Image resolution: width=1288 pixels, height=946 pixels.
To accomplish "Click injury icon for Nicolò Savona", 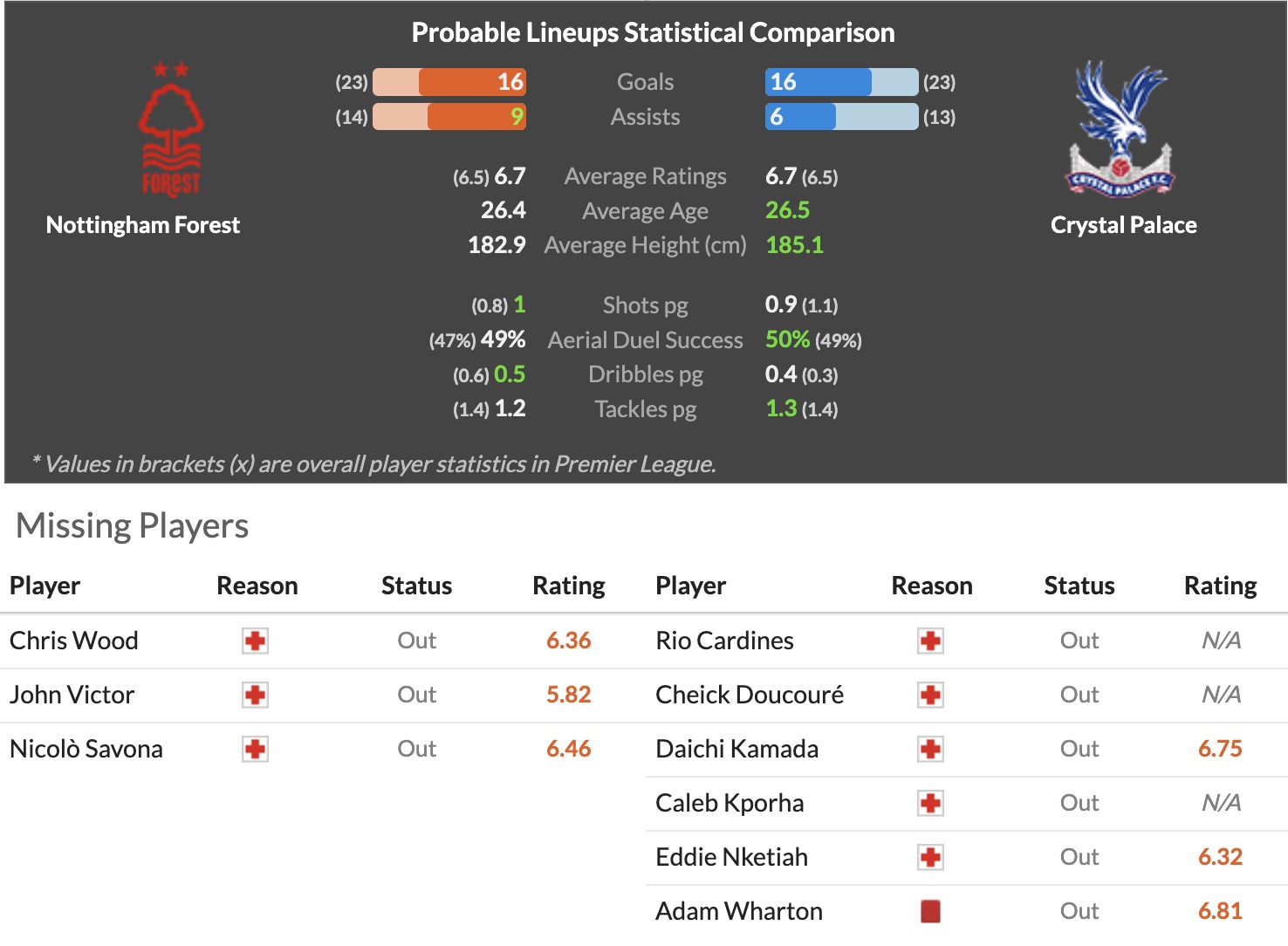I will click(x=255, y=750).
